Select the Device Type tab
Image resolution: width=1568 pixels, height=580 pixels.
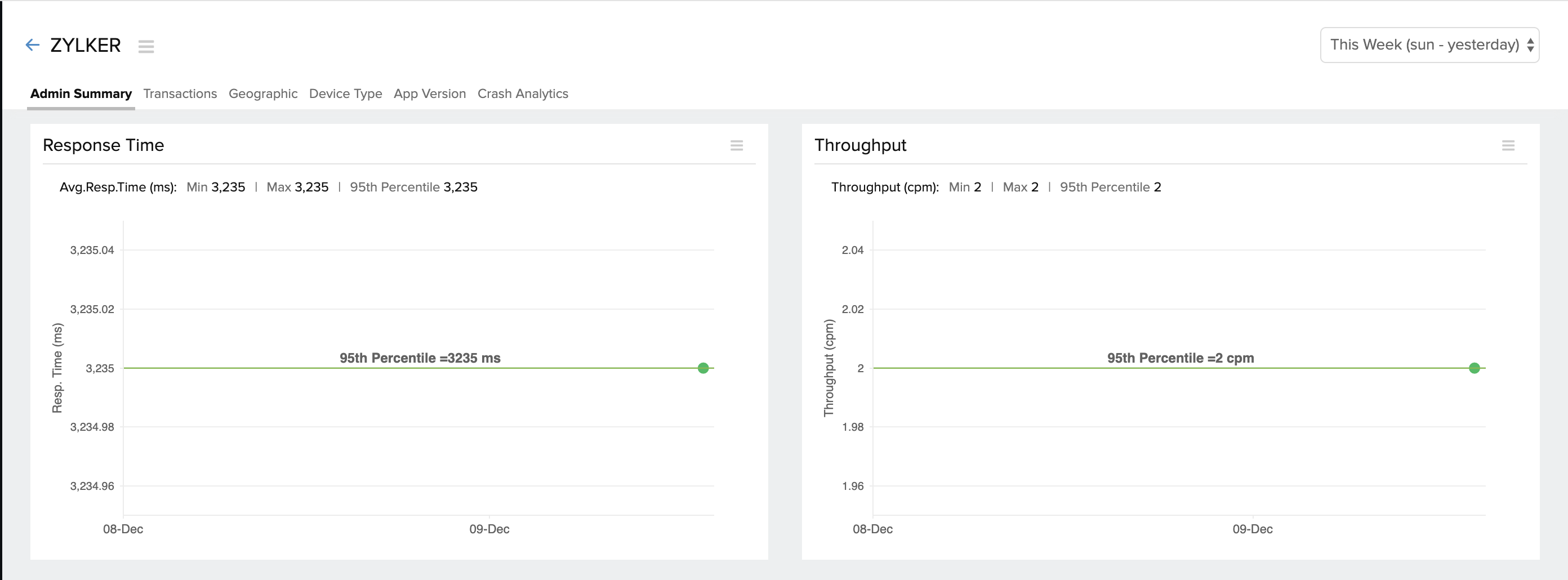345,93
